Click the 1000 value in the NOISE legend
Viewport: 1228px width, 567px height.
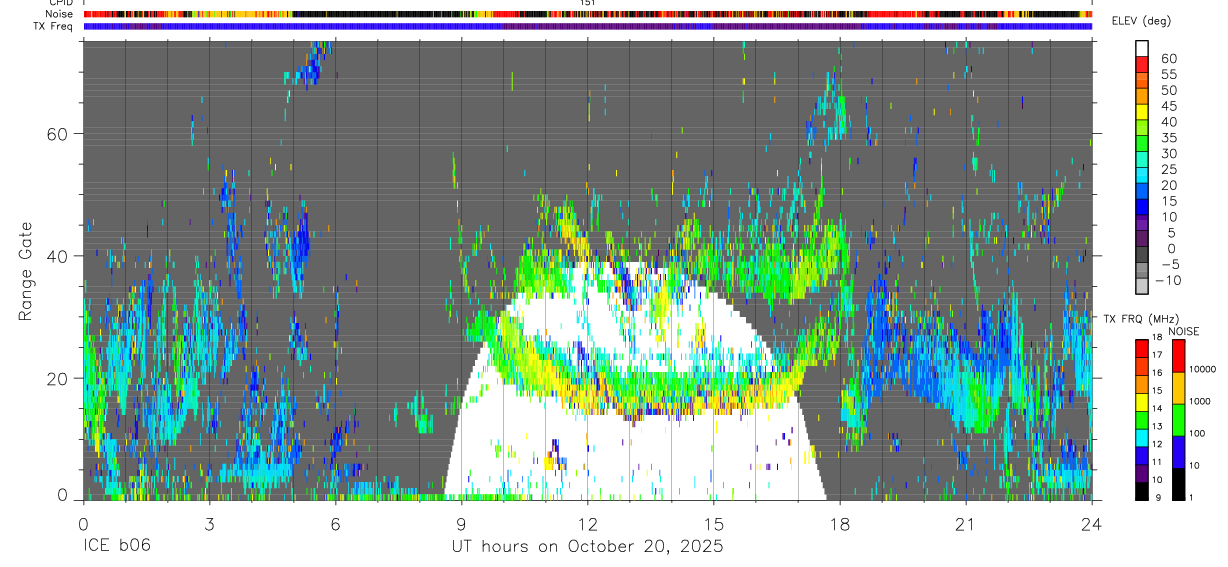[1199, 401]
